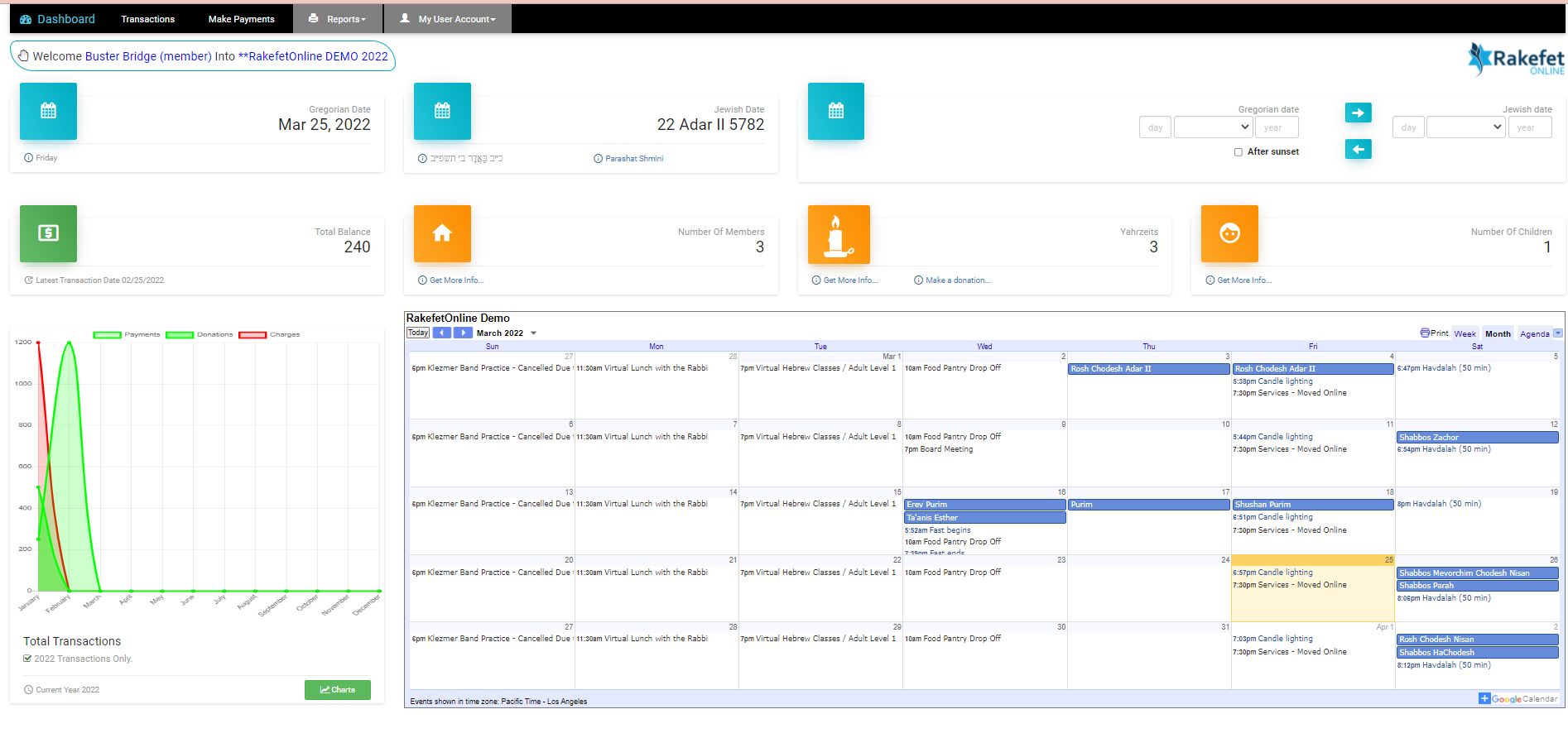
Task: Open the Shushan Purim event
Action: click(x=1312, y=505)
